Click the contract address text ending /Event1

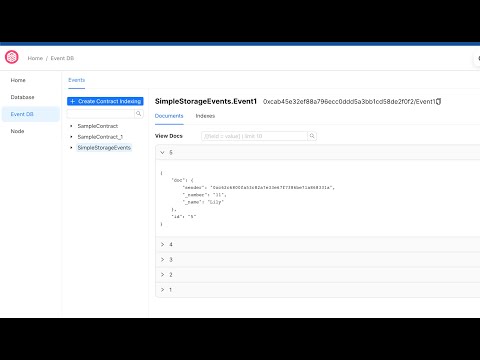pyautogui.click(x=349, y=102)
